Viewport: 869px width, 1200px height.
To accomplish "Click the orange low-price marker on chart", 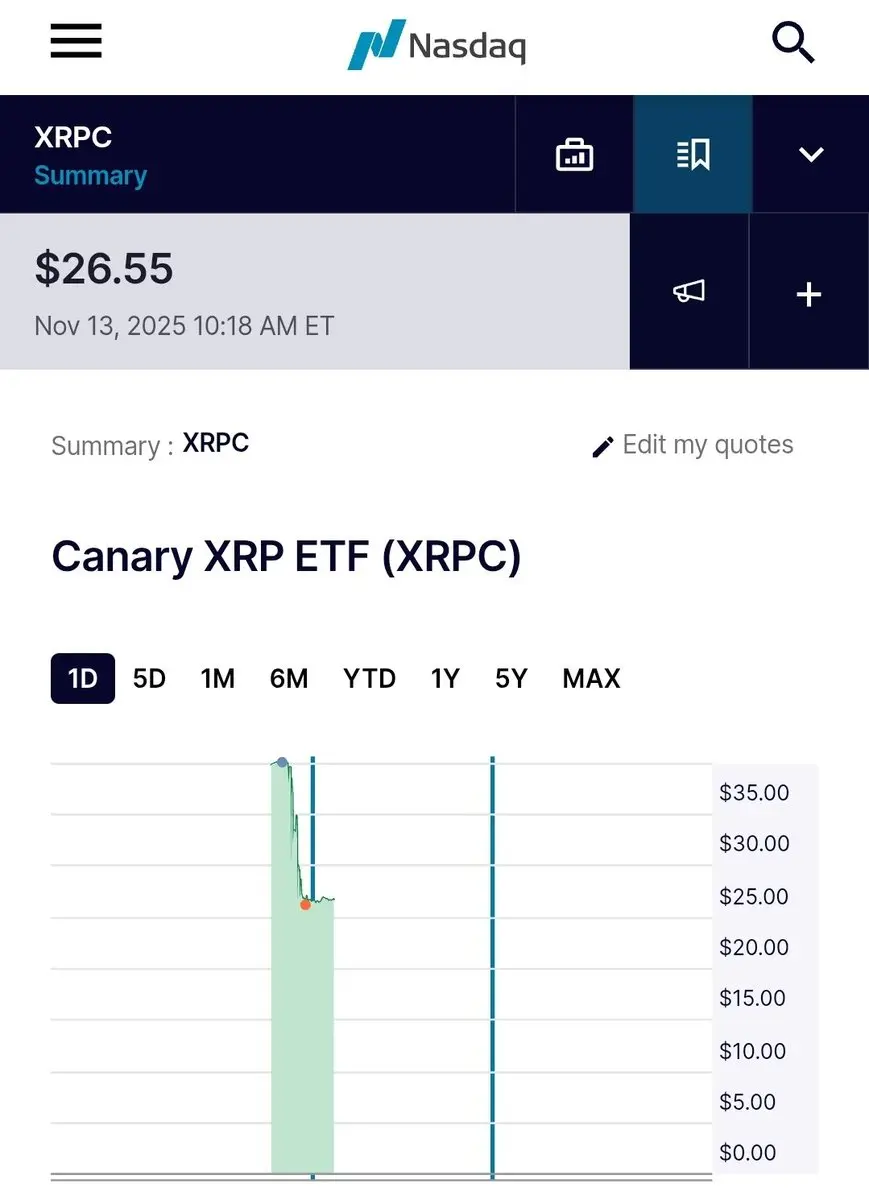I will (x=305, y=904).
